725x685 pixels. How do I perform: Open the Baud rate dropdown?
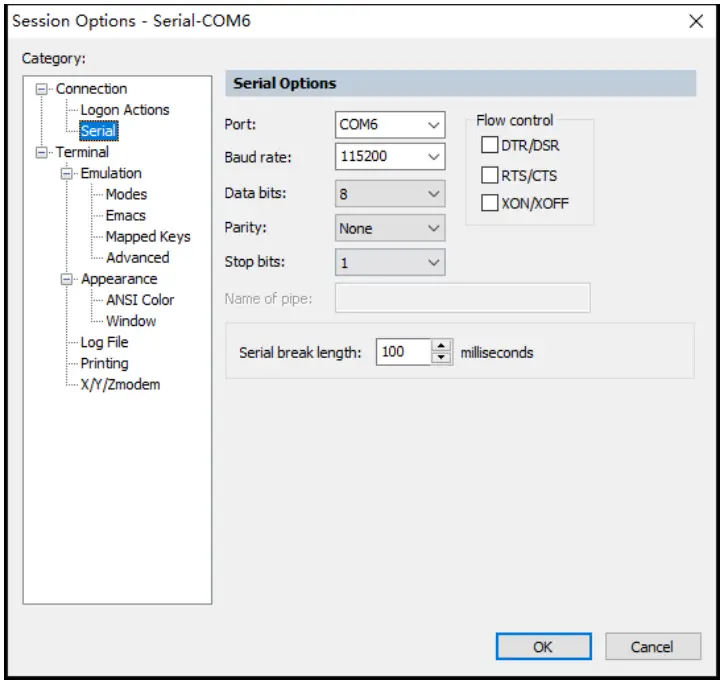(433, 157)
